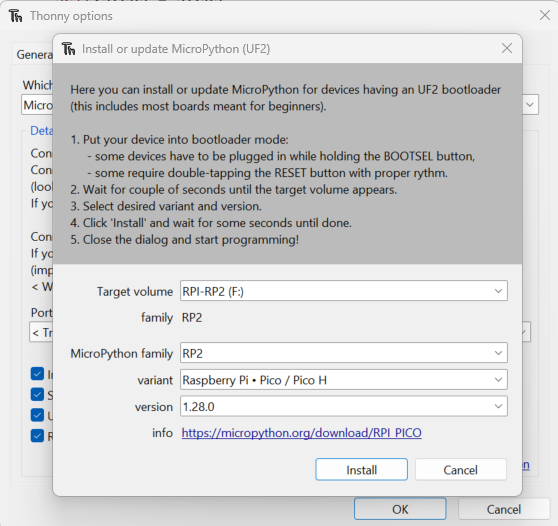Click Cancel in the Thonny options window
The width and height of the screenshot is (558, 526).
(504, 509)
